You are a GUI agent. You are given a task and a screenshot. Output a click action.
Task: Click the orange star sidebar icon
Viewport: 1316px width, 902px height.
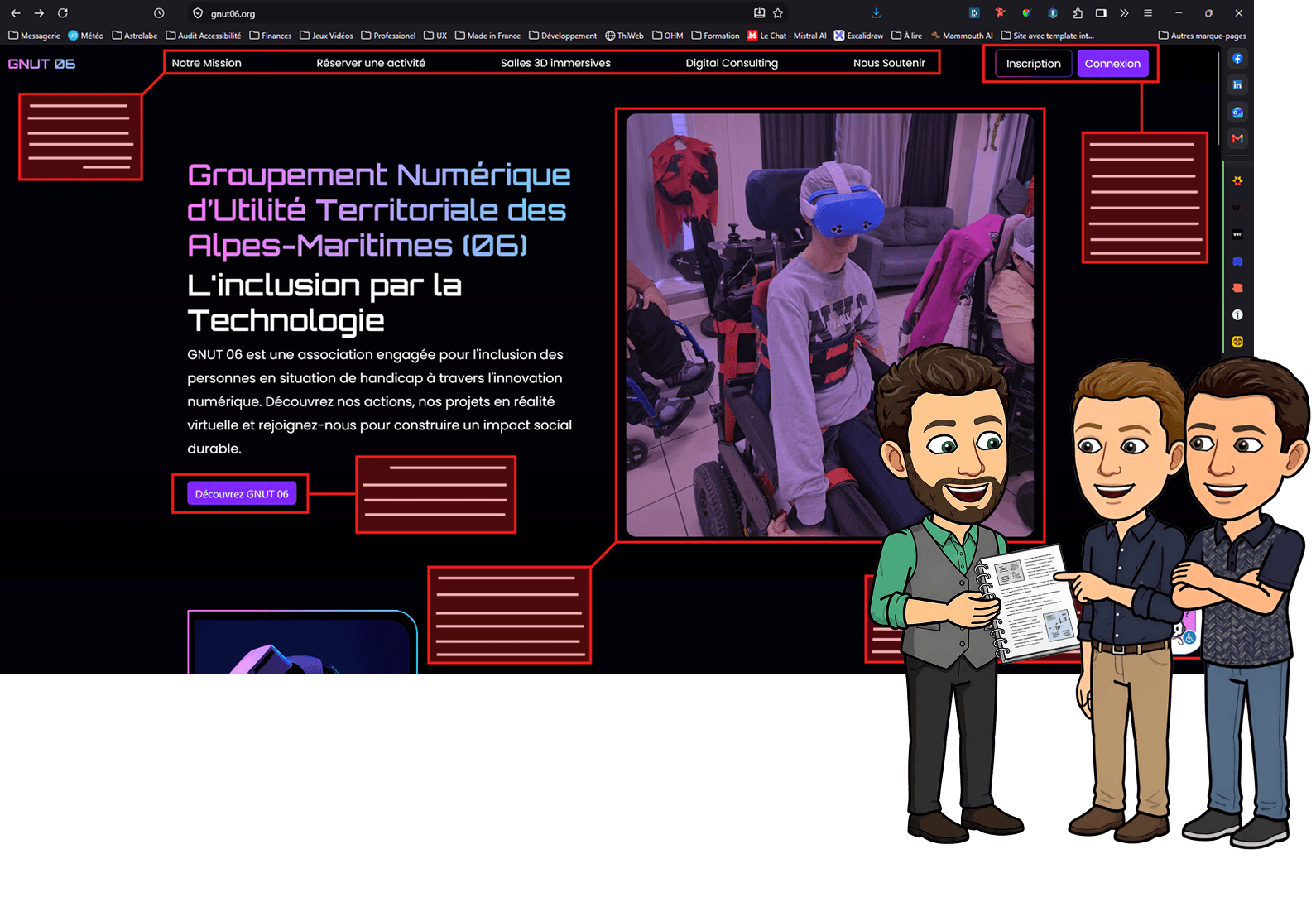click(x=1237, y=180)
